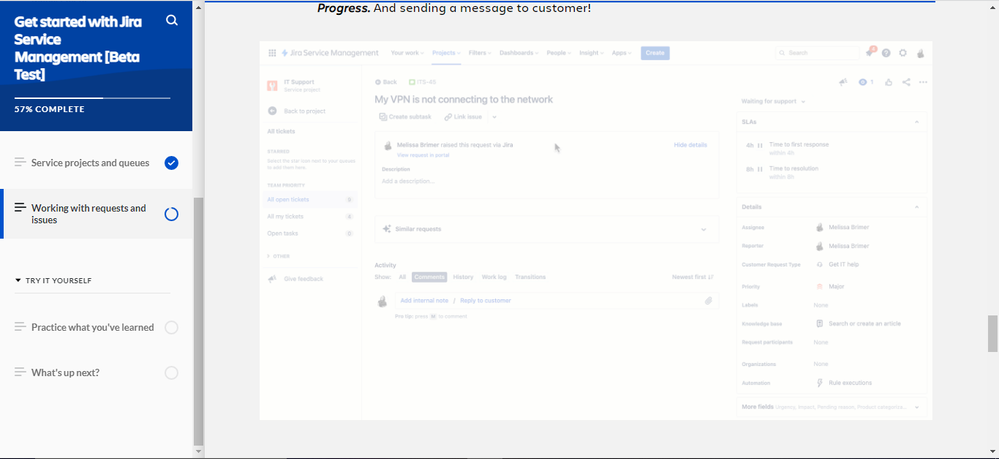This screenshot has width=999, height=459.
Task: Open the Insight menu
Action: (592, 53)
